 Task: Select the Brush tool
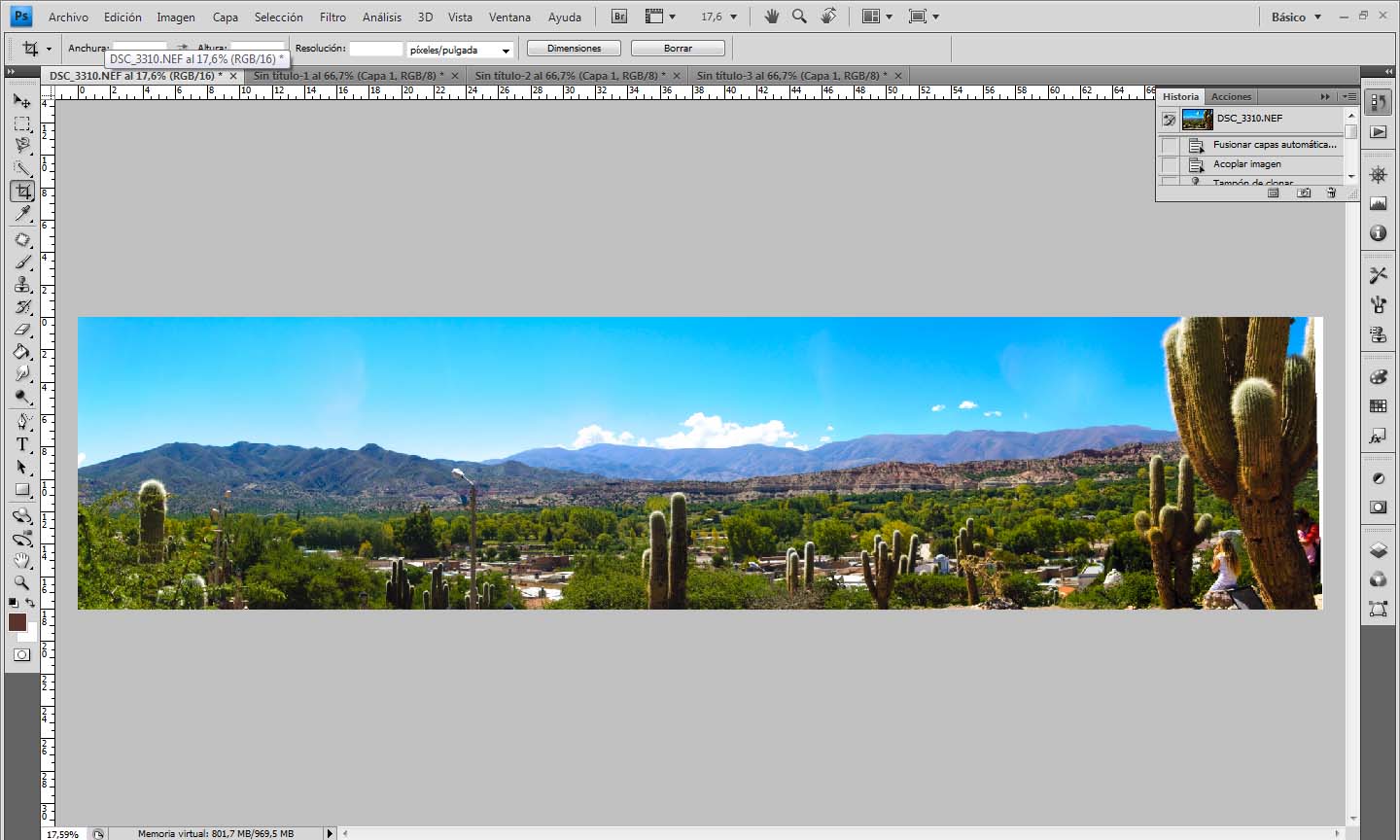coord(22,262)
